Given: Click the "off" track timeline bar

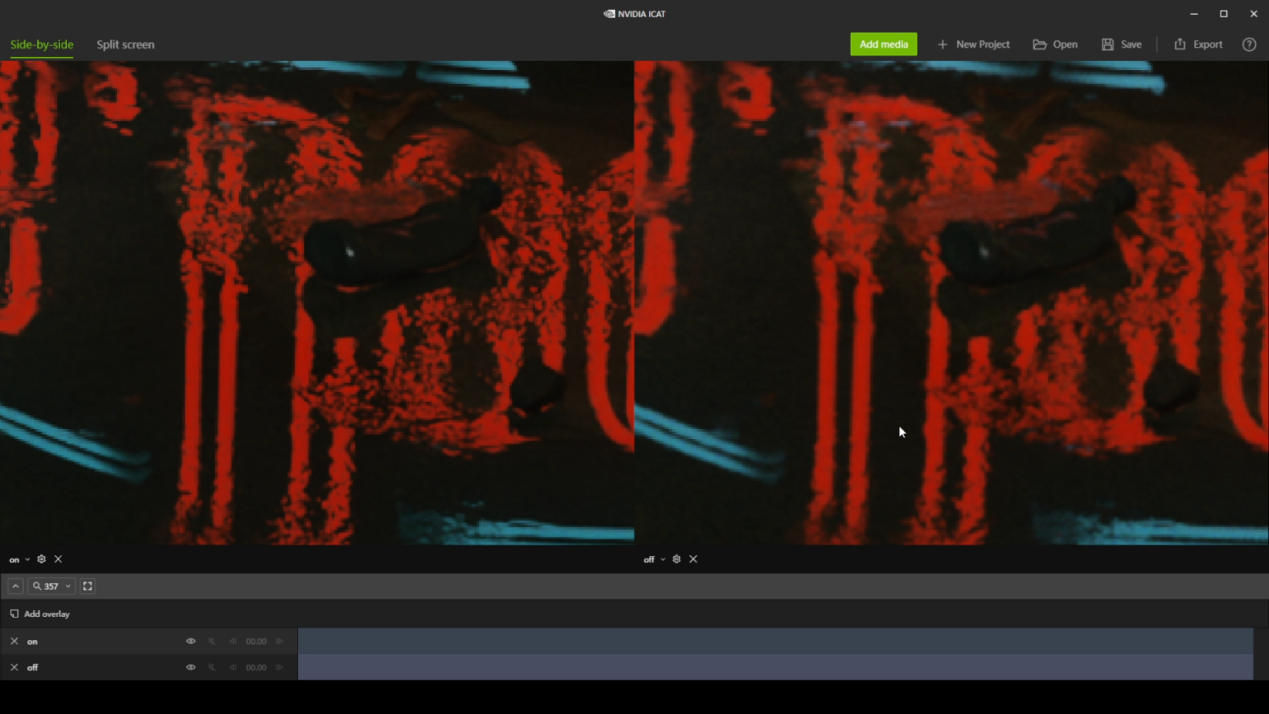Looking at the screenshot, I should 775,667.
